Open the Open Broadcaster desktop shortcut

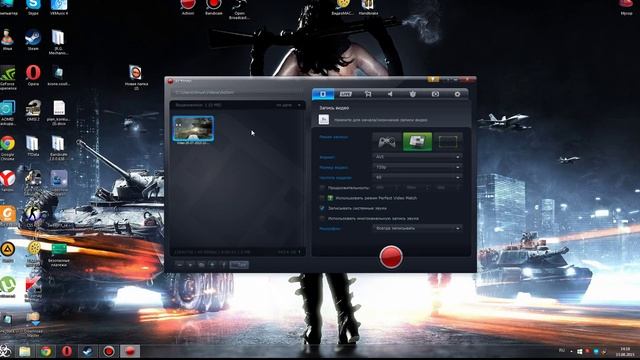(x=239, y=9)
